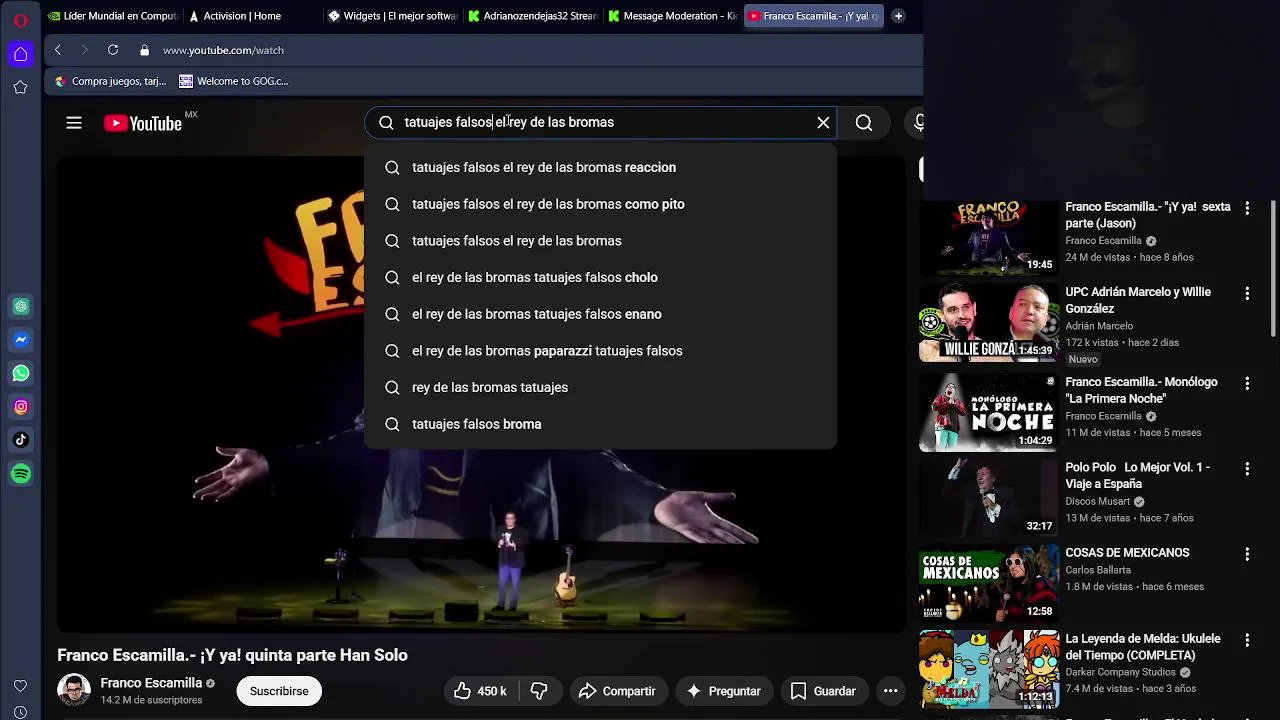Reload the current YouTube page

113,50
